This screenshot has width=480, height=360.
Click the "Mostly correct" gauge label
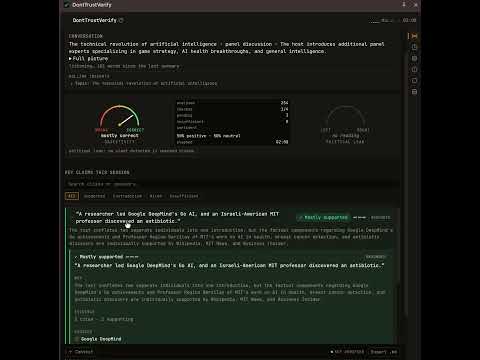tap(119, 136)
